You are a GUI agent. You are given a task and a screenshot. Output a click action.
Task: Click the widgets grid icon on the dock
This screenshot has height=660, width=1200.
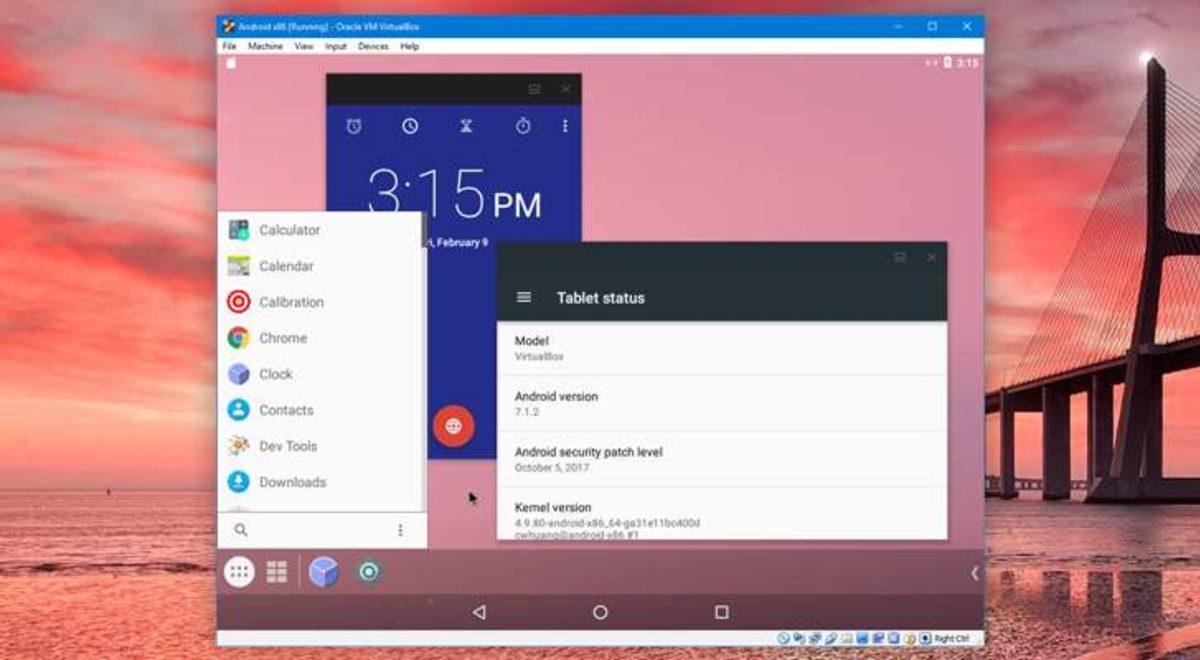tap(277, 572)
